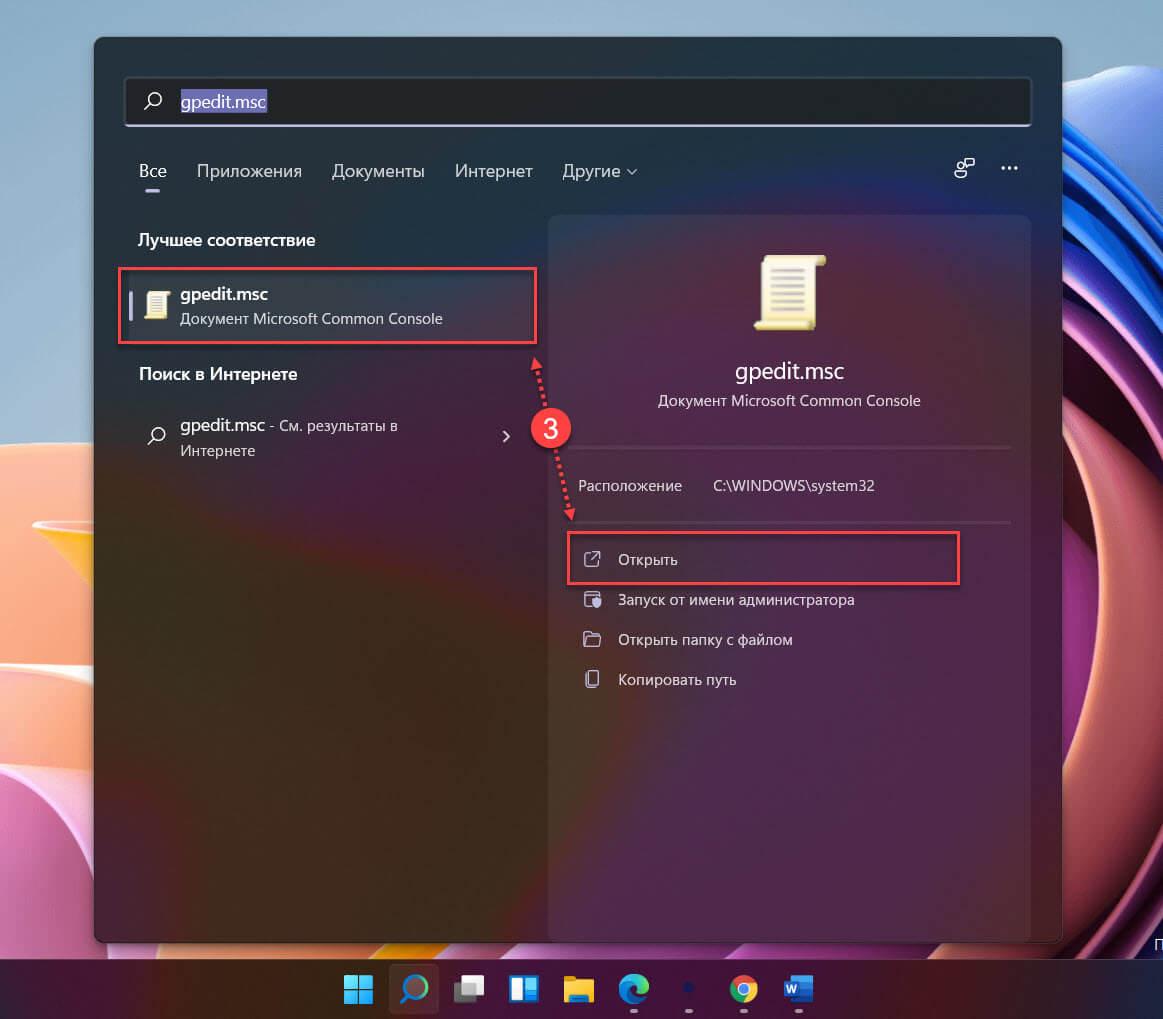Select the gpedit.msc best match result
Image resolution: width=1163 pixels, height=1019 pixels.
(328, 306)
